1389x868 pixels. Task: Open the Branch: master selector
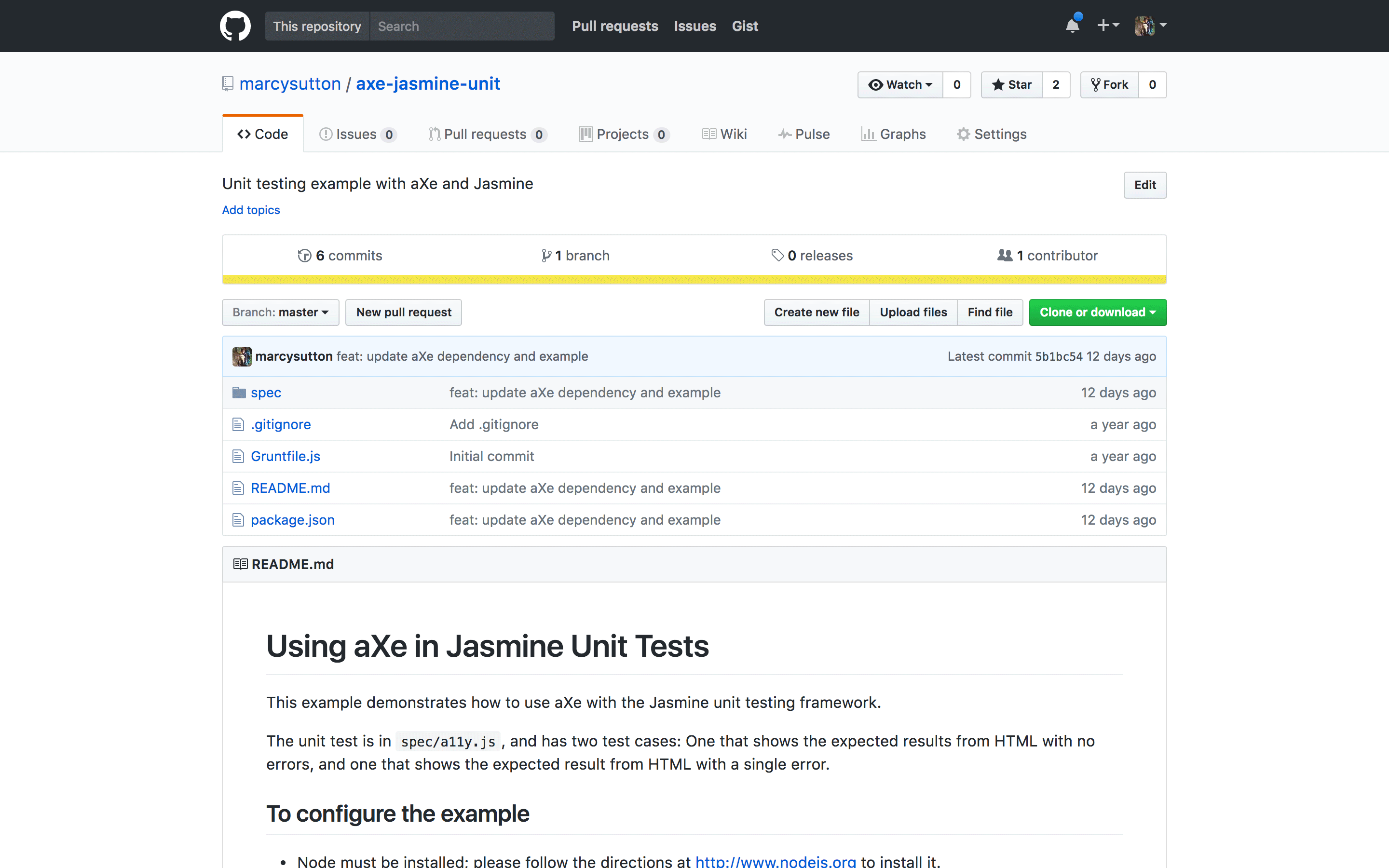point(280,312)
